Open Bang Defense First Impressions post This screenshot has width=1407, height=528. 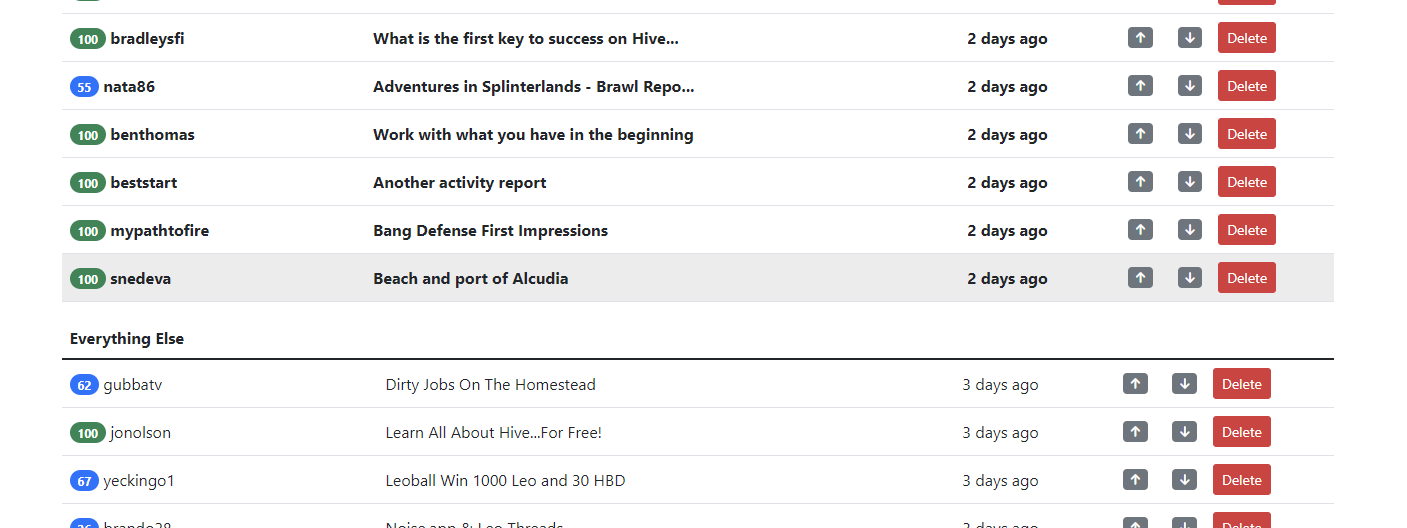coord(490,231)
